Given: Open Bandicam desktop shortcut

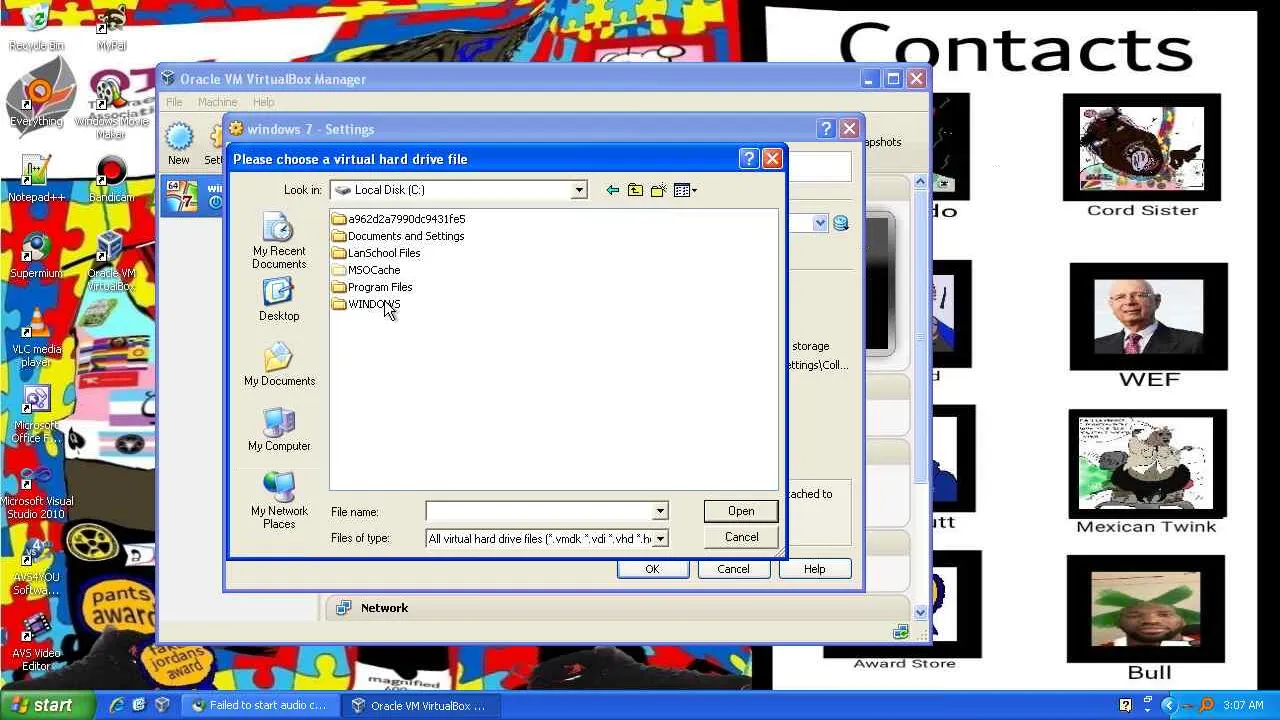Looking at the screenshot, I should [x=111, y=180].
